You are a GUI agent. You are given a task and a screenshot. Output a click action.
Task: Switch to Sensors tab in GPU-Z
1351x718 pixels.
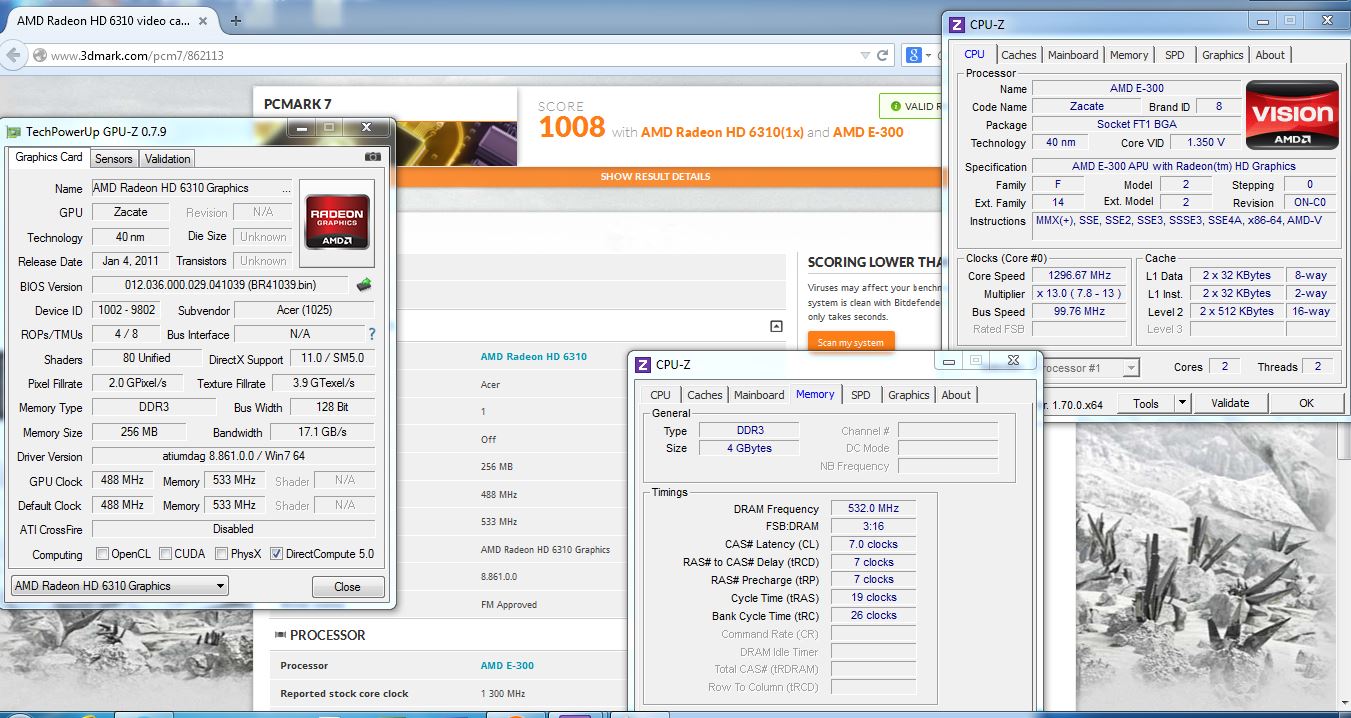coord(113,159)
